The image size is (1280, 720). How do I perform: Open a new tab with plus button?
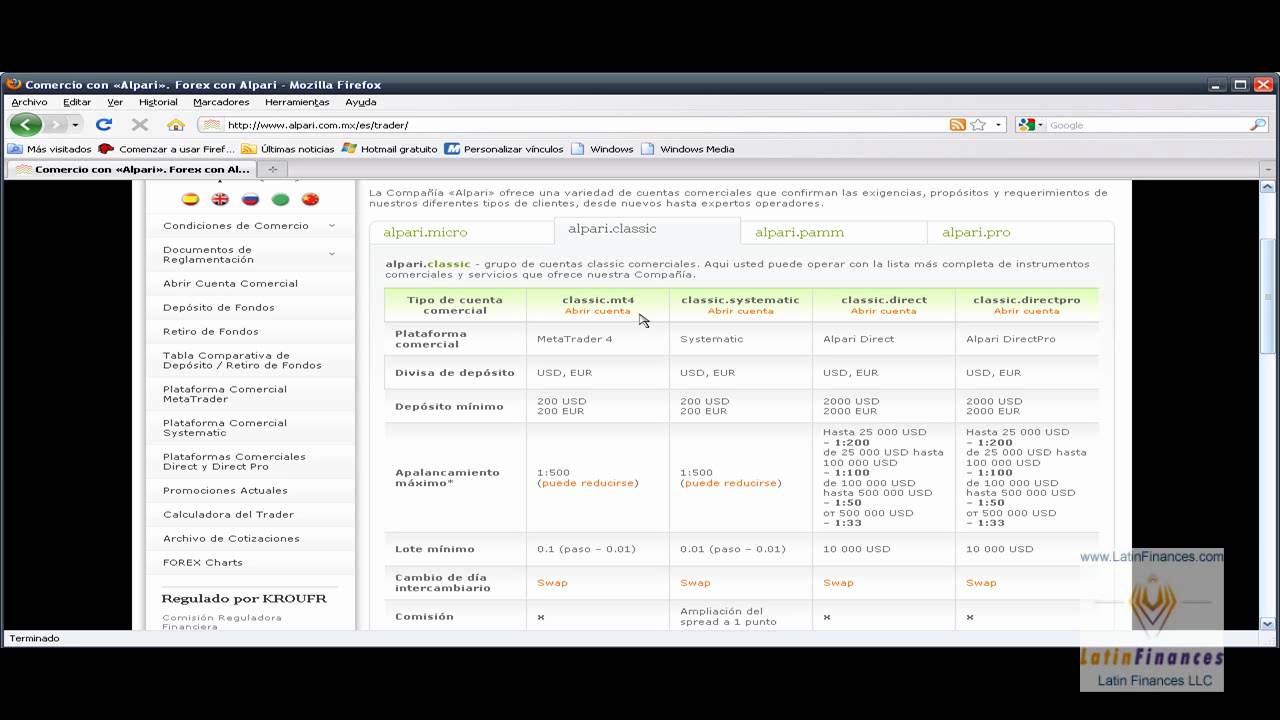(272, 169)
